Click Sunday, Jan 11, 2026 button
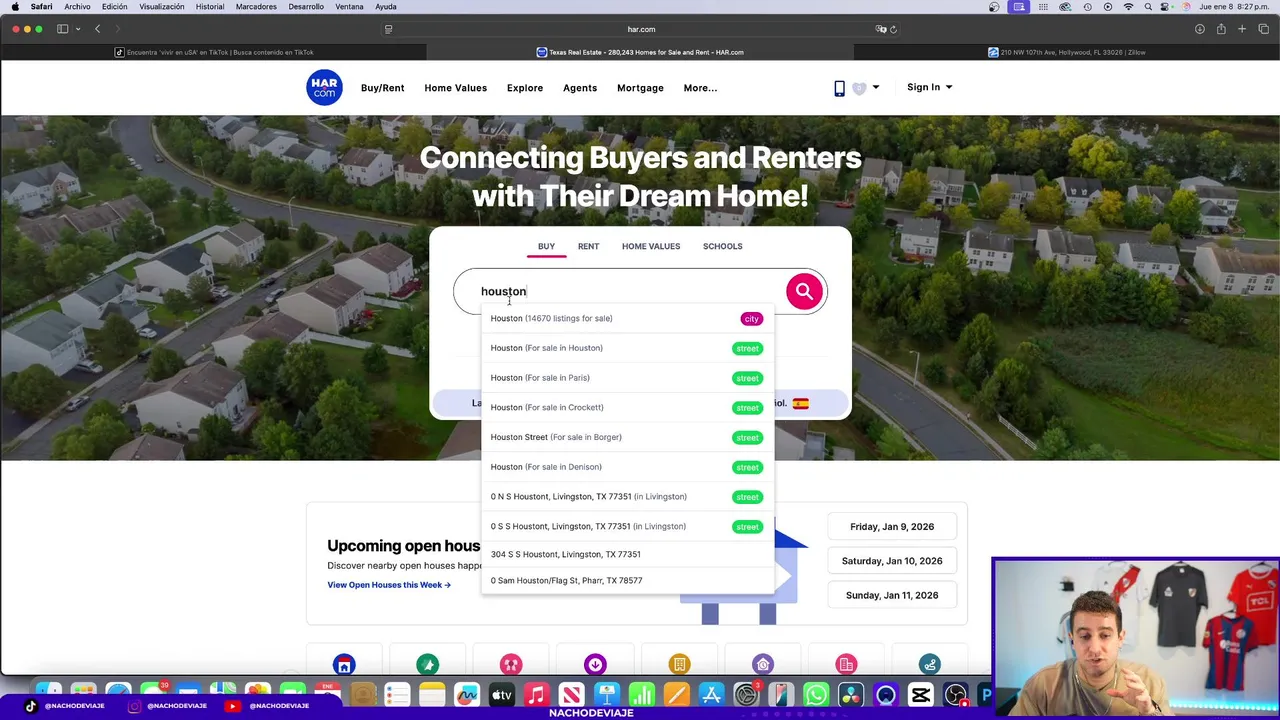 892,595
